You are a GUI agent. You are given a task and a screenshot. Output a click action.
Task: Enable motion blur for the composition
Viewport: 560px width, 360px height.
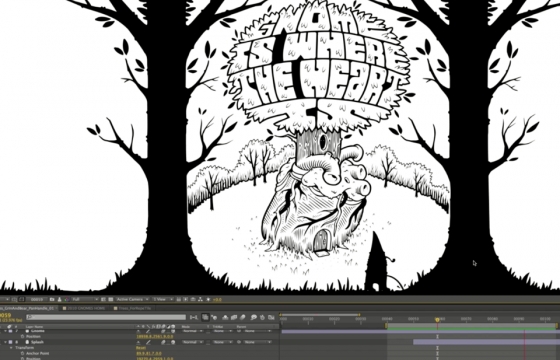pos(242,317)
